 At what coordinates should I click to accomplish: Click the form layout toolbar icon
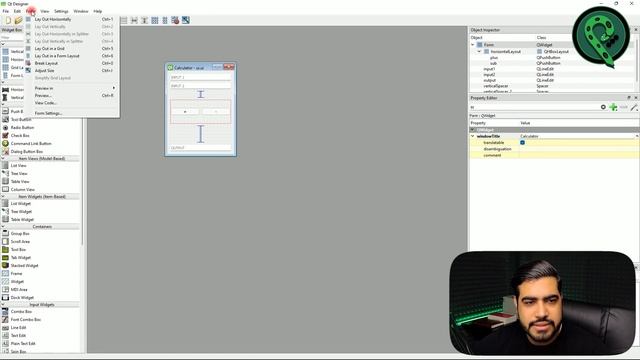point(165,20)
